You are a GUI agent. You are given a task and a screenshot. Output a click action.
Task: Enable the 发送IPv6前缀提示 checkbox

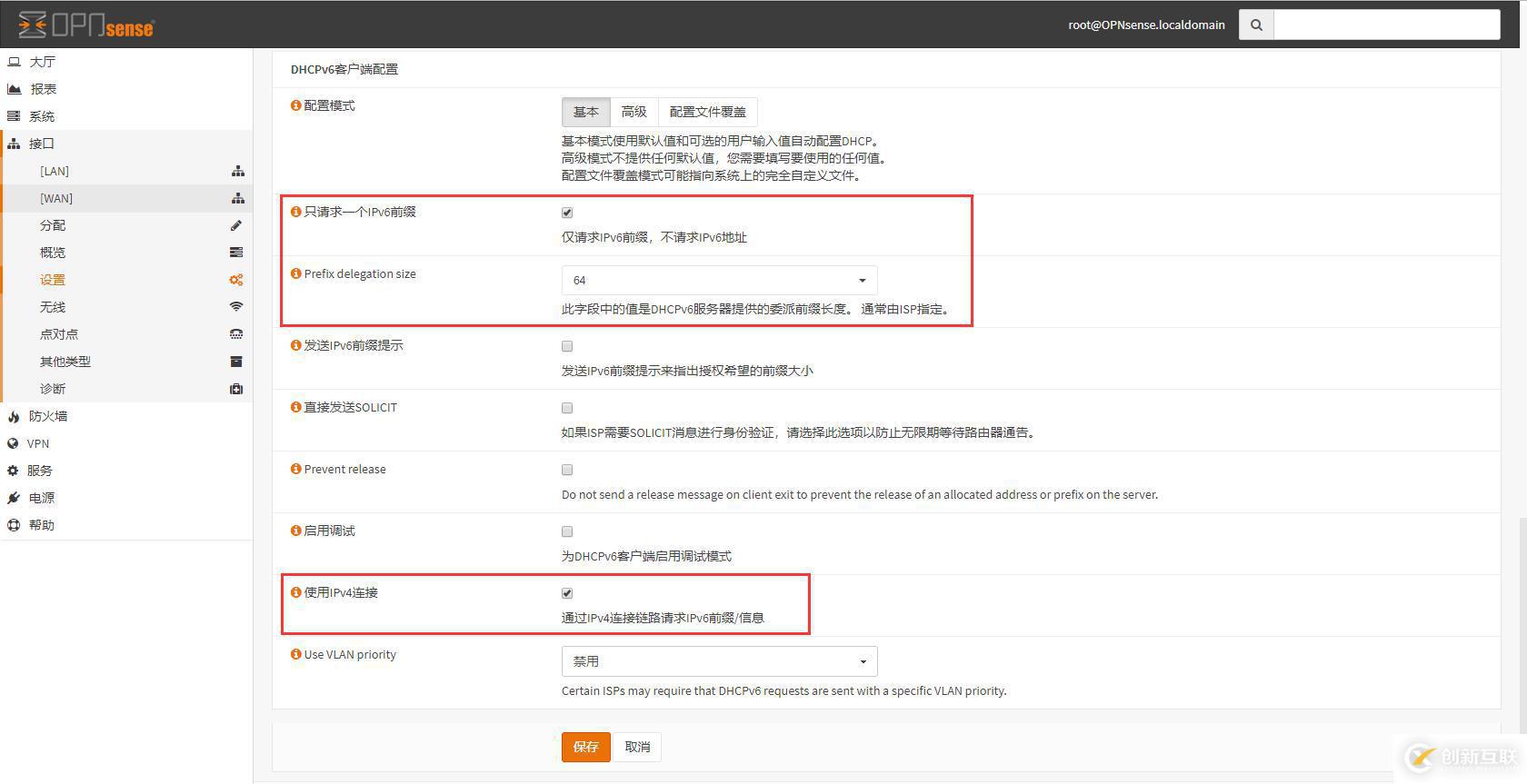point(567,346)
